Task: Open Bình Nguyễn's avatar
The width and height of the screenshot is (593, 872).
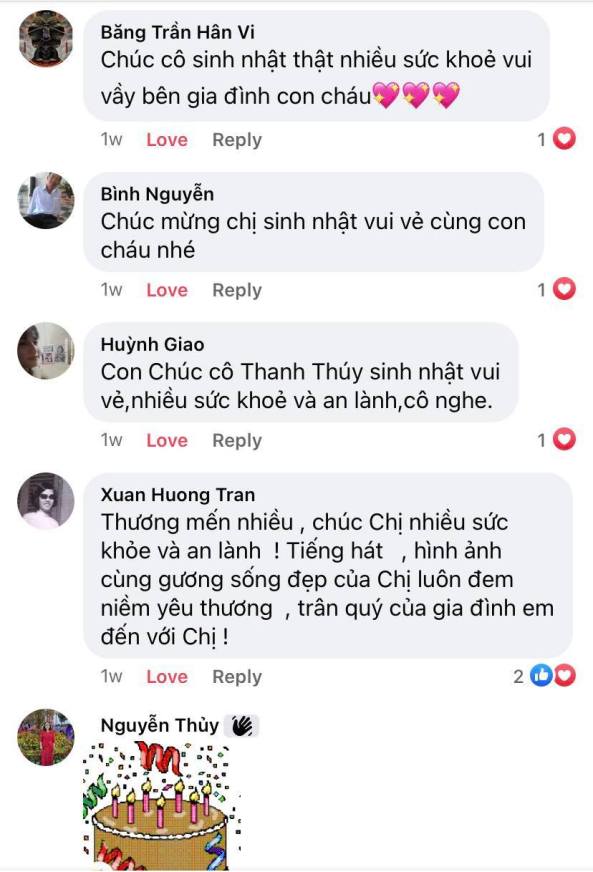Action: (x=46, y=200)
